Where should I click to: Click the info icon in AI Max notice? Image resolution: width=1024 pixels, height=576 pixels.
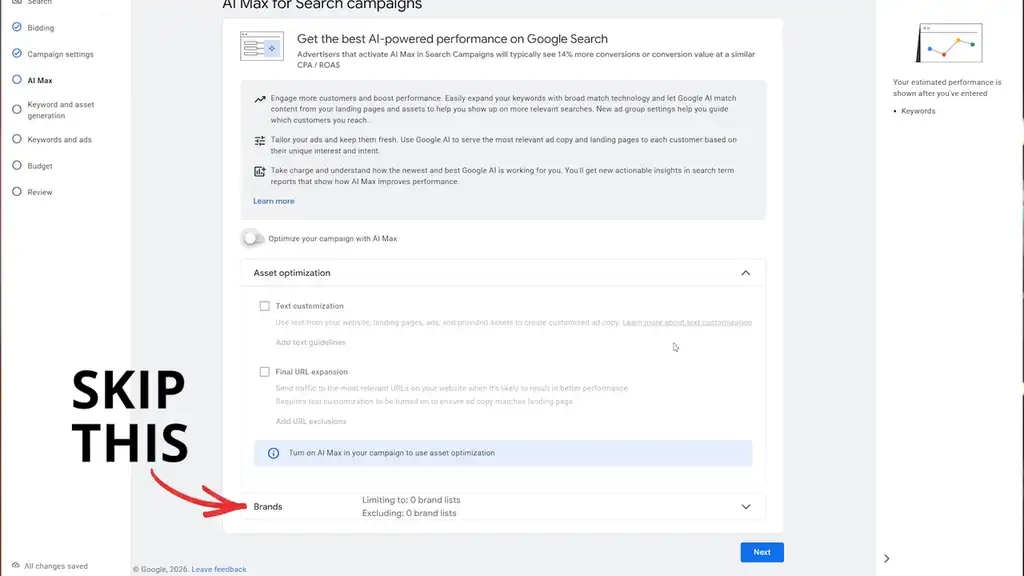tap(273, 453)
